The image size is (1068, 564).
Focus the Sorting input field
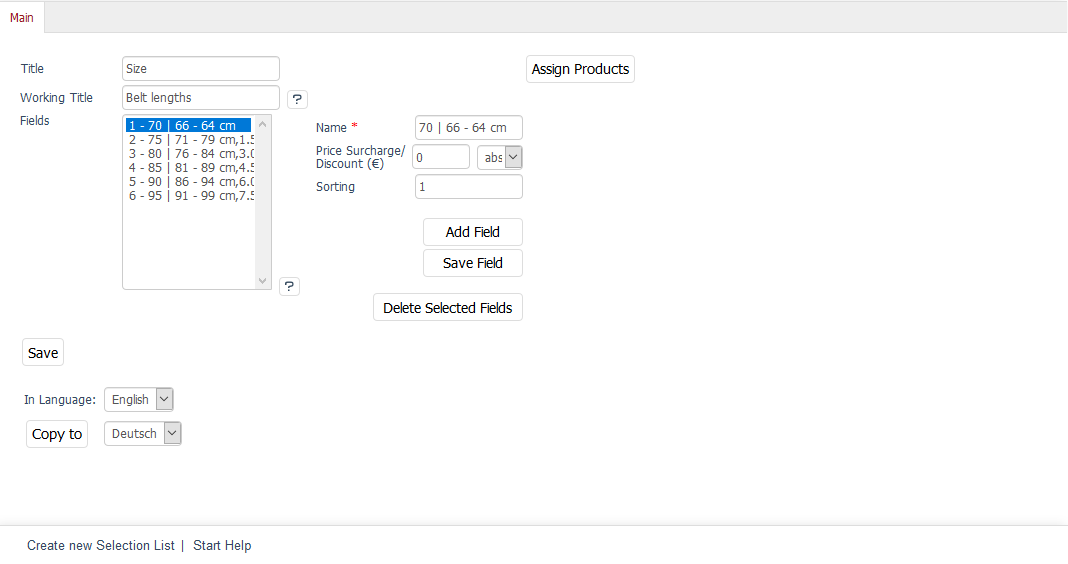(469, 187)
